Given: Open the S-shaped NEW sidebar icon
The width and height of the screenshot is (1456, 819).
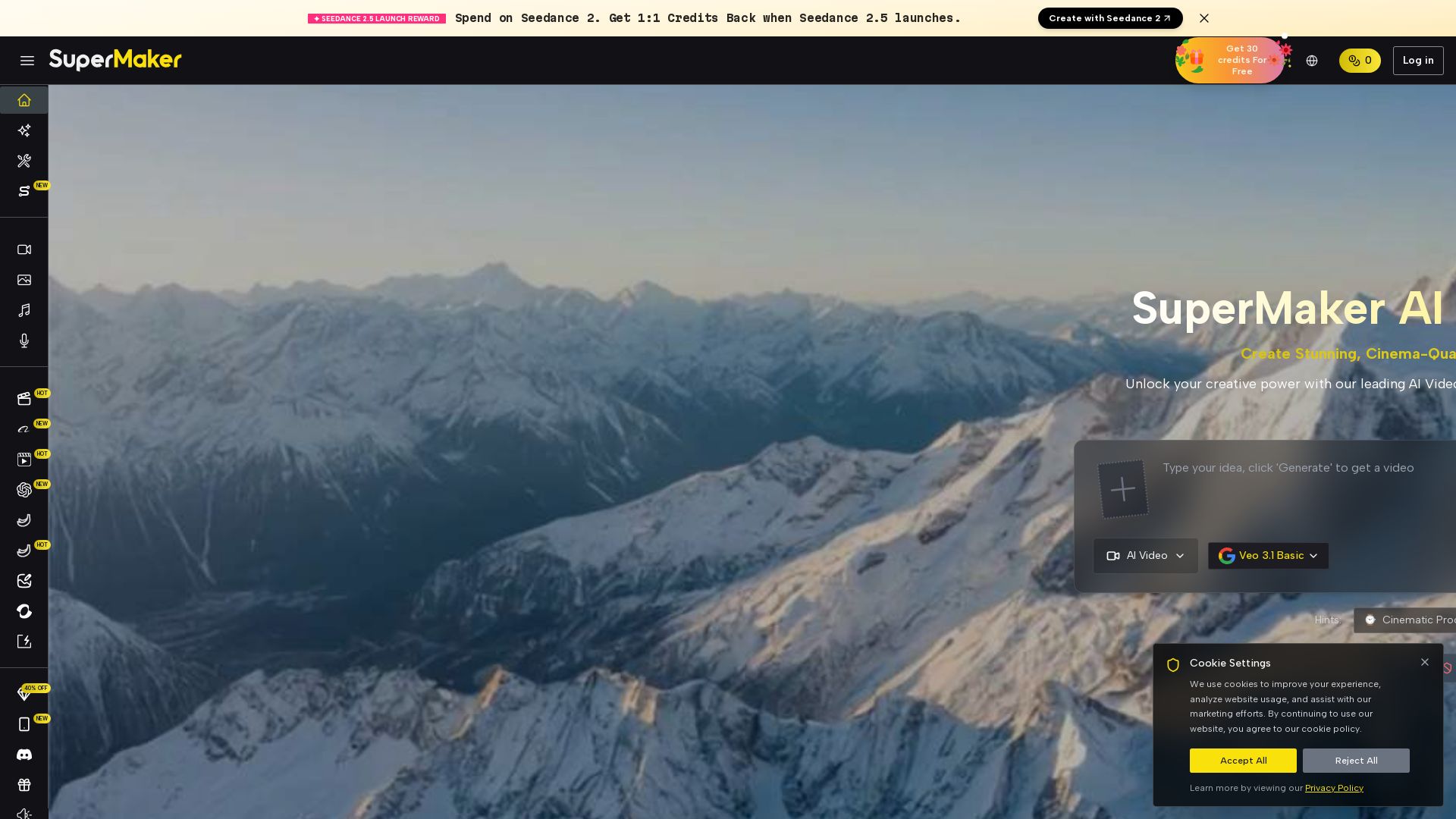Looking at the screenshot, I should click(24, 191).
